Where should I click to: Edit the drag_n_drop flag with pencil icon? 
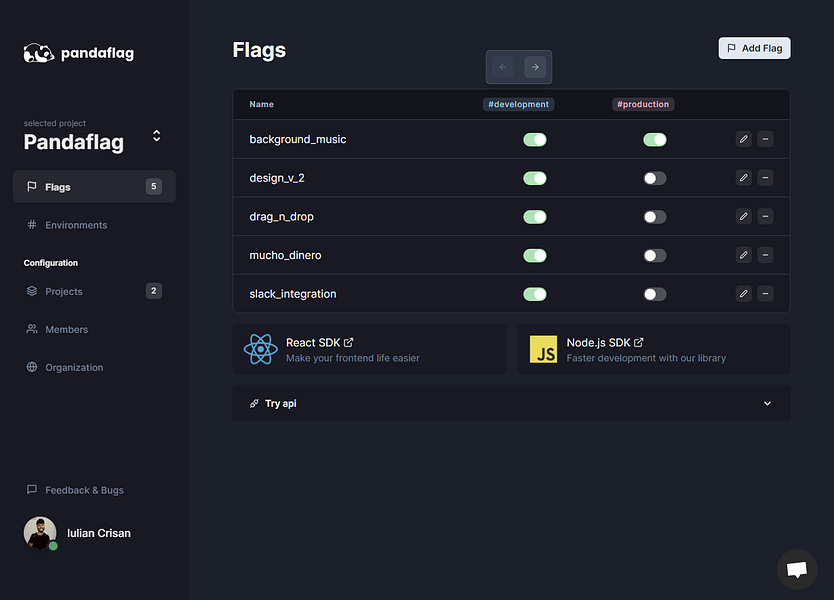coord(744,216)
